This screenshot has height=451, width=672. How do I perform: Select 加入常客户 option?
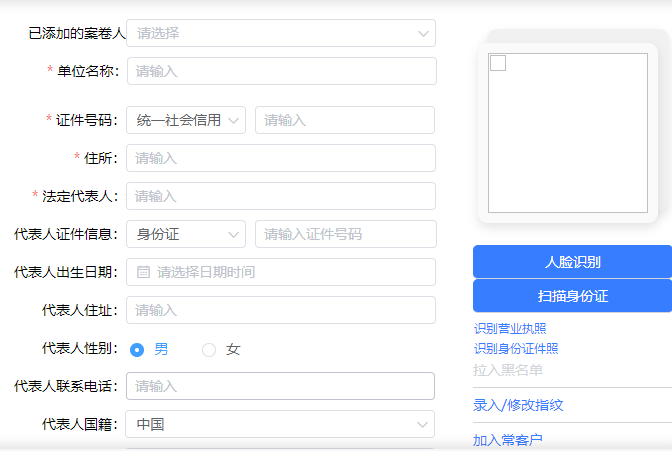(x=508, y=440)
